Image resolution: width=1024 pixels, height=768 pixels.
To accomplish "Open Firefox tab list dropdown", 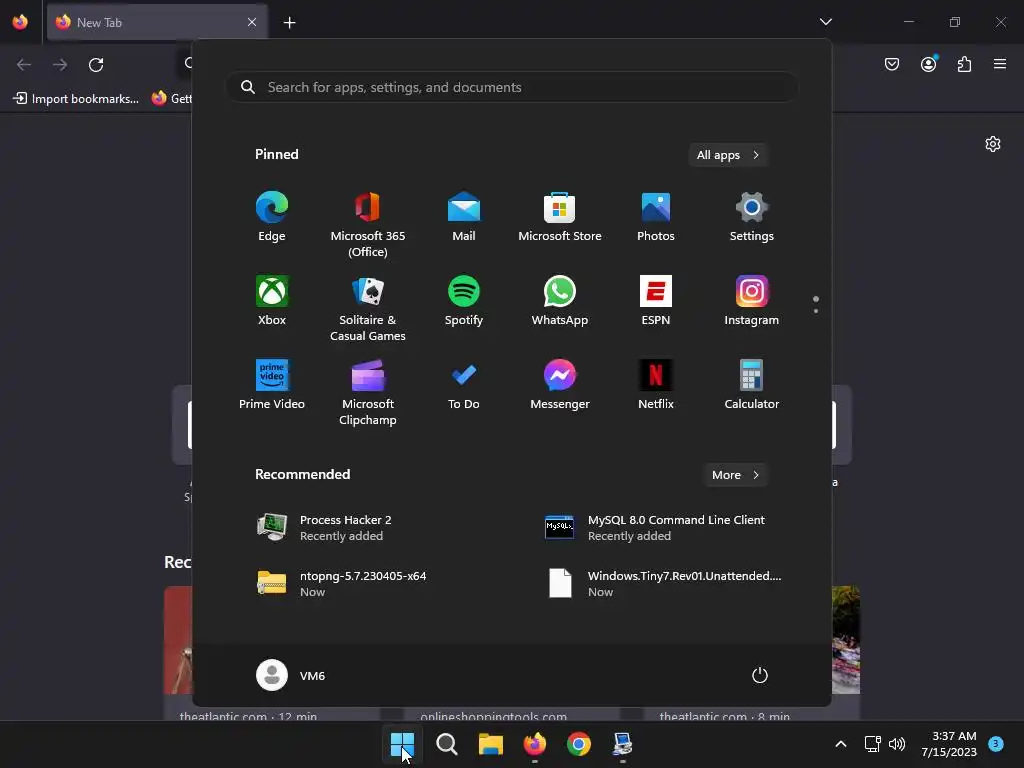I will [825, 22].
